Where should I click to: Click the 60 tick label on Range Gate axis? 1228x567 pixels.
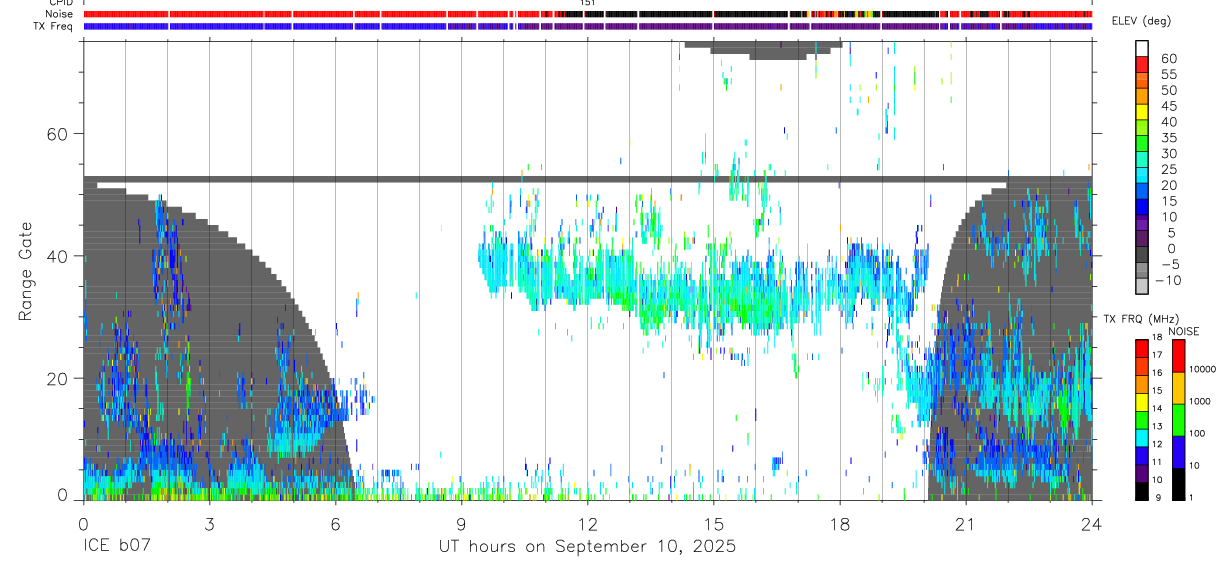coord(59,134)
